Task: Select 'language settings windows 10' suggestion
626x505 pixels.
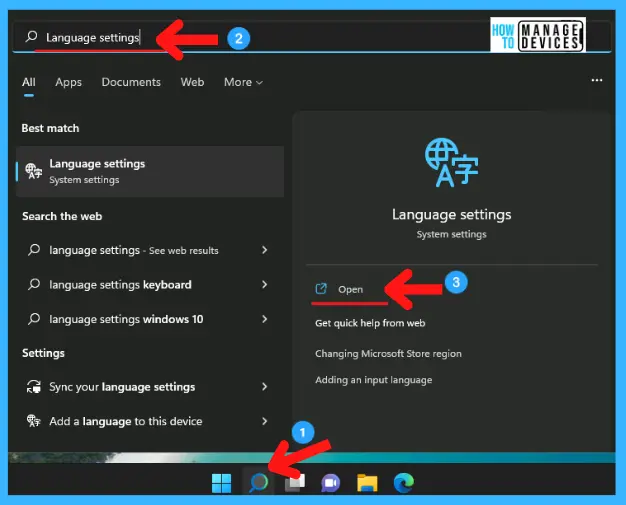Action: [148, 319]
